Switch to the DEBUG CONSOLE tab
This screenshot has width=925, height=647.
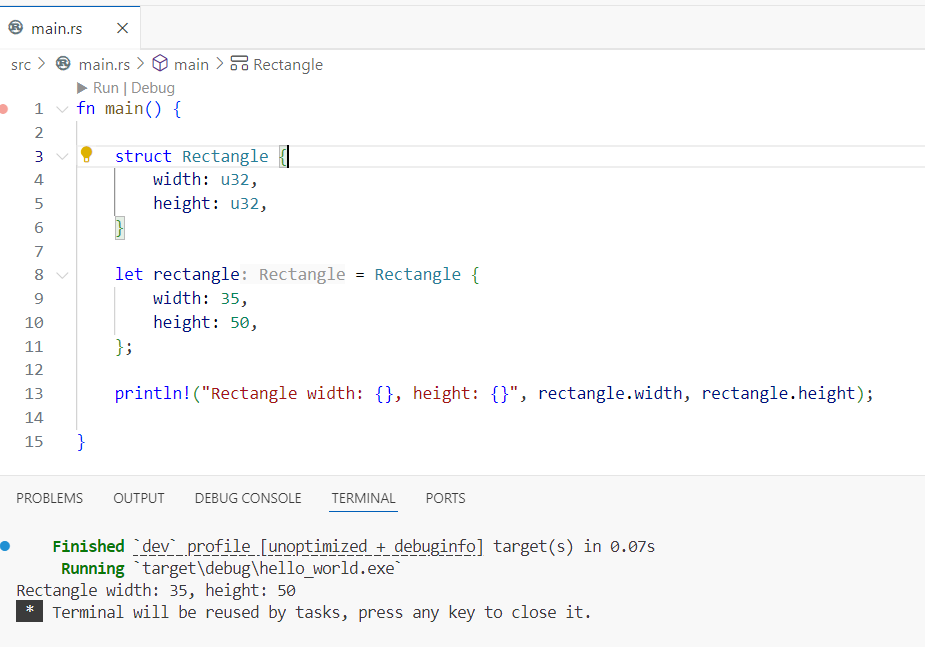[248, 498]
